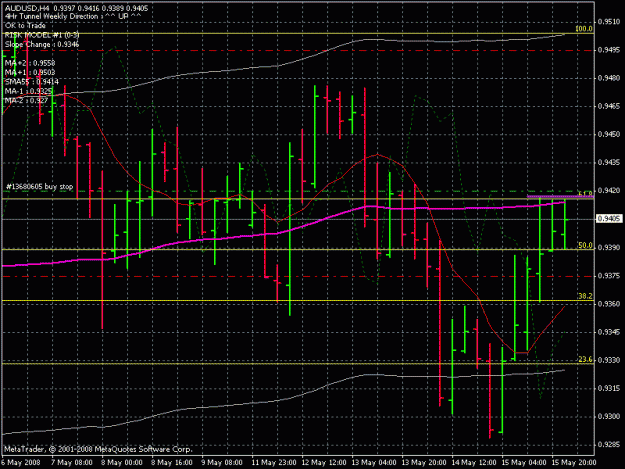The width and height of the screenshot is (625, 469).
Task: Select the 0.9300 price scale label
Action: [609, 417]
